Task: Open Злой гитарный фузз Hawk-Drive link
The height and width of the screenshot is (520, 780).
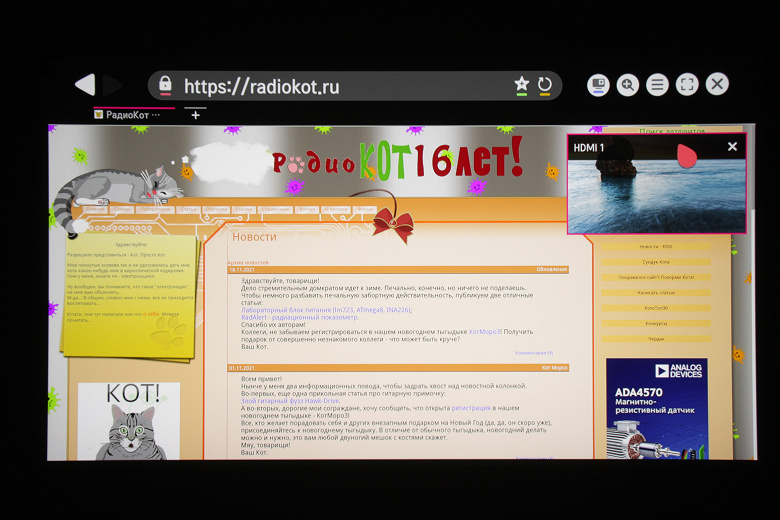Action: 290,401
